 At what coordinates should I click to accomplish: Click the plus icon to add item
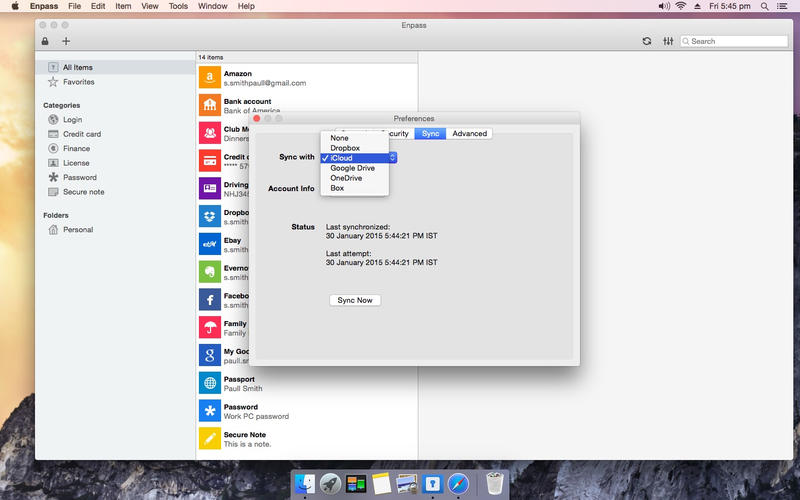pos(66,41)
